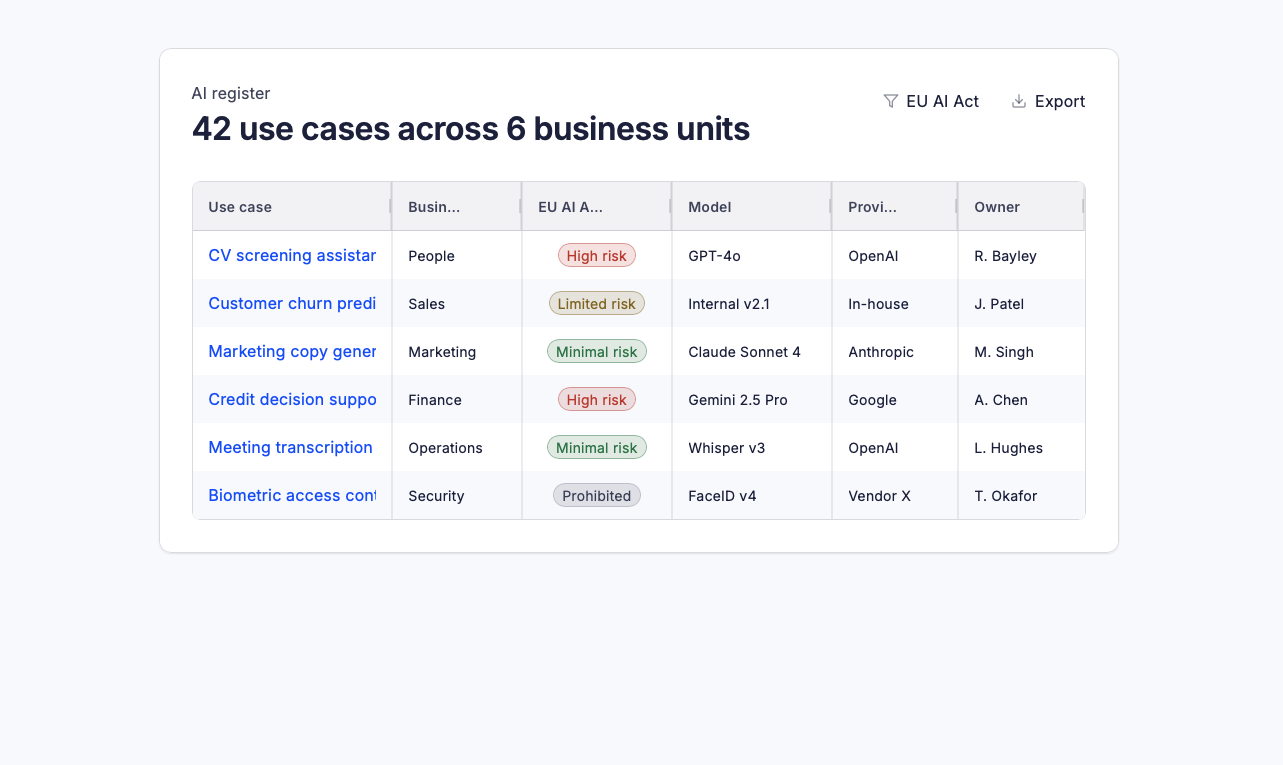
Task: Select the Finance business unit cell
Action: pyautogui.click(x=457, y=399)
